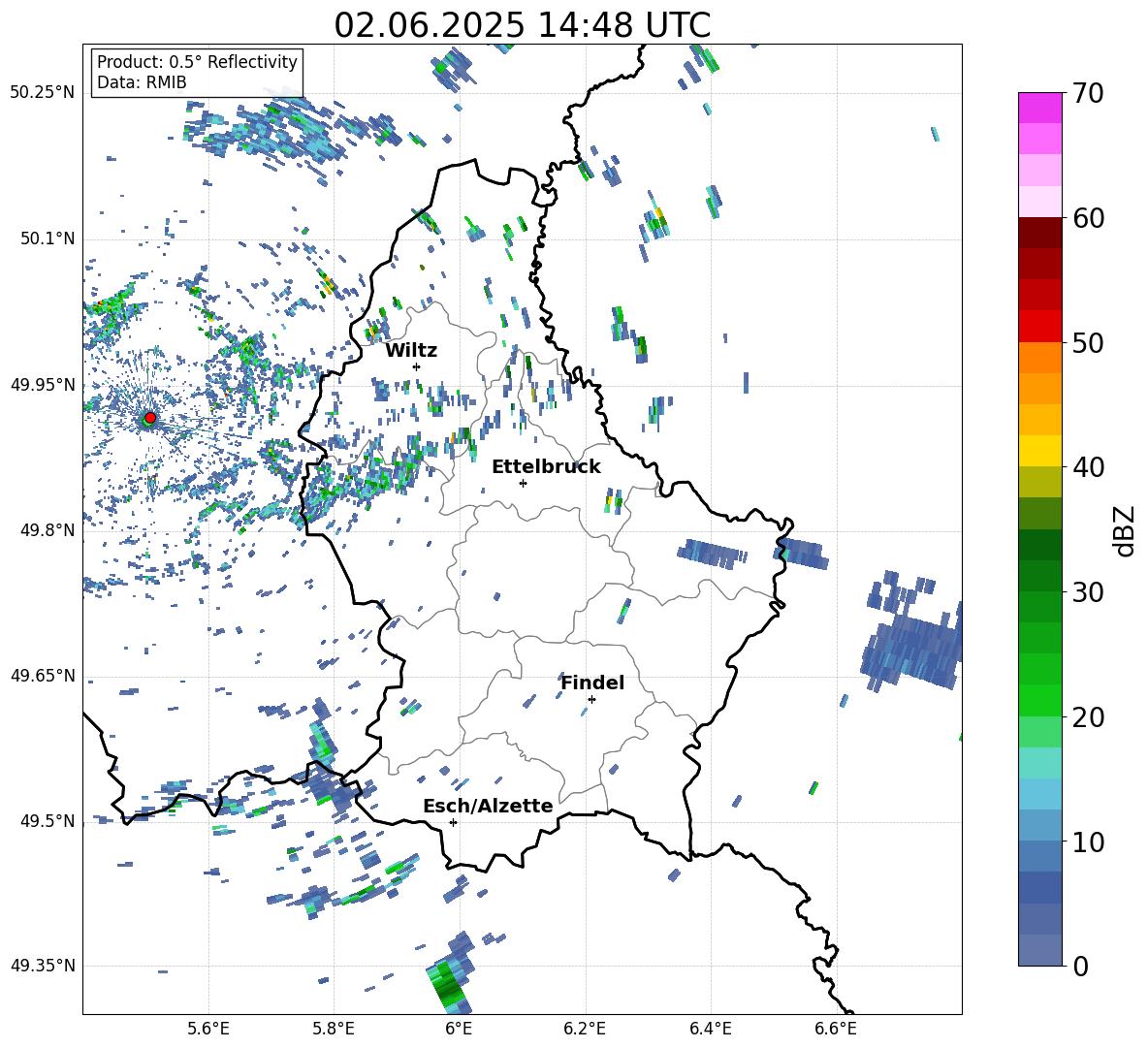Select the Findel city label
This screenshot has height=1048, width=1148.
click(592, 683)
